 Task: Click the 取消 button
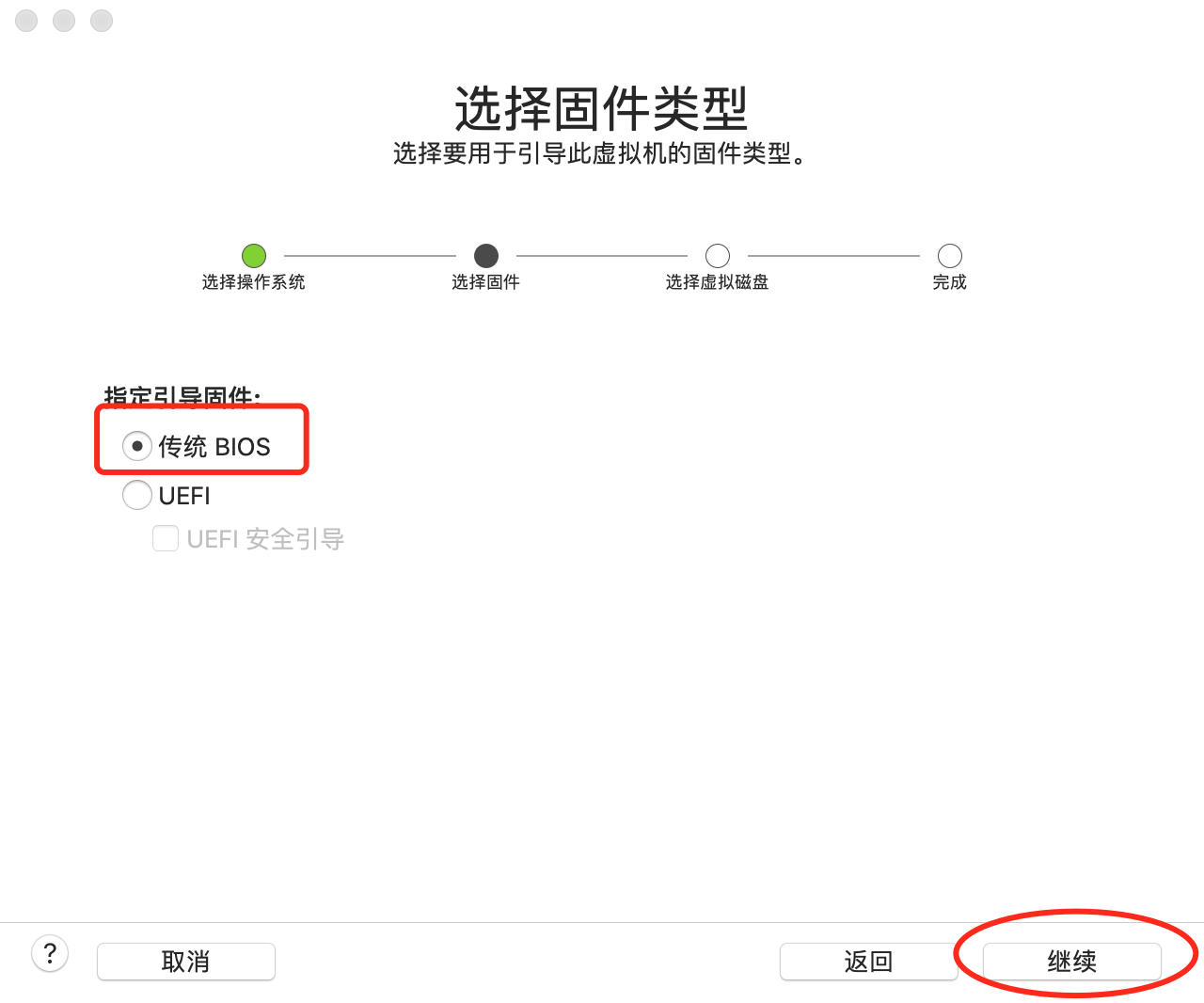[x=186, y=962]
